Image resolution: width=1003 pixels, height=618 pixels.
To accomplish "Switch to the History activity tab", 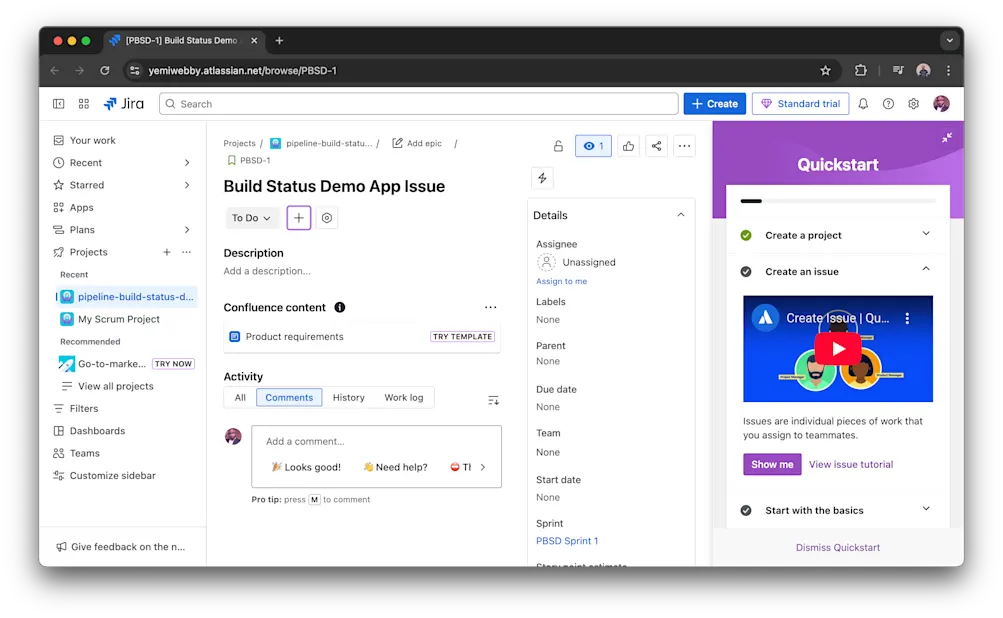I will tap(348, 397).
